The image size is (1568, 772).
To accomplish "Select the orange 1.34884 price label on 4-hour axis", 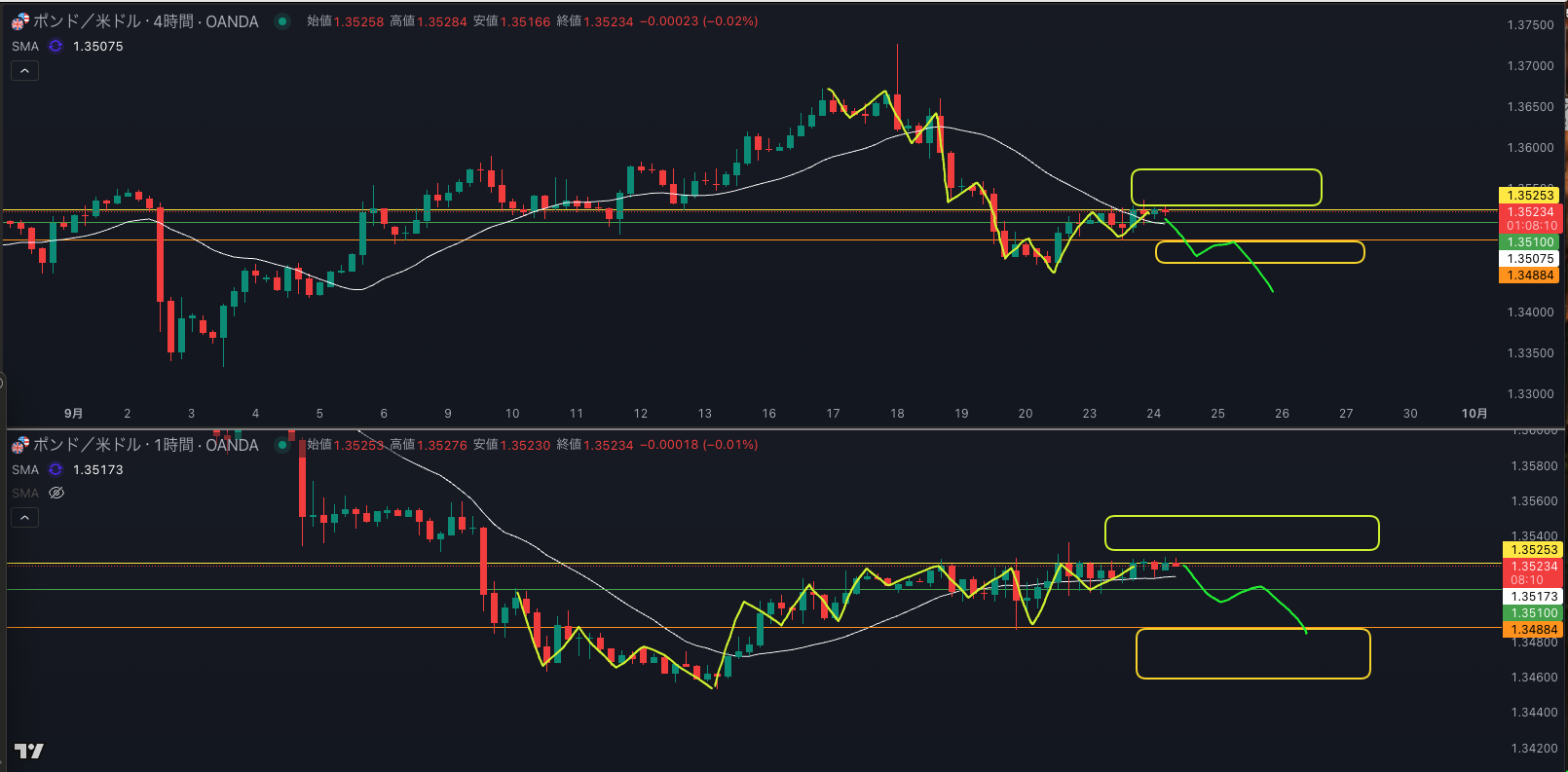I will pos(1530,276).
